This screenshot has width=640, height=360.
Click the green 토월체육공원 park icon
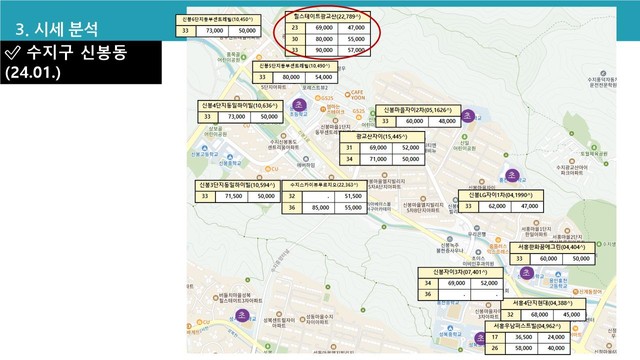594,147
